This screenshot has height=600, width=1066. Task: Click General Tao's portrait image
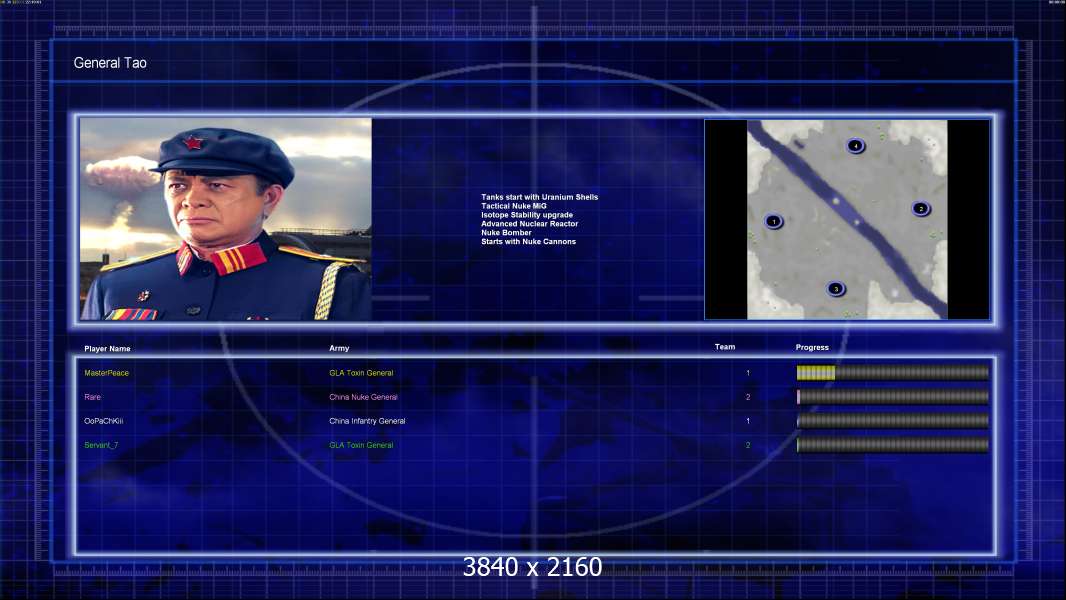point(226,219)
